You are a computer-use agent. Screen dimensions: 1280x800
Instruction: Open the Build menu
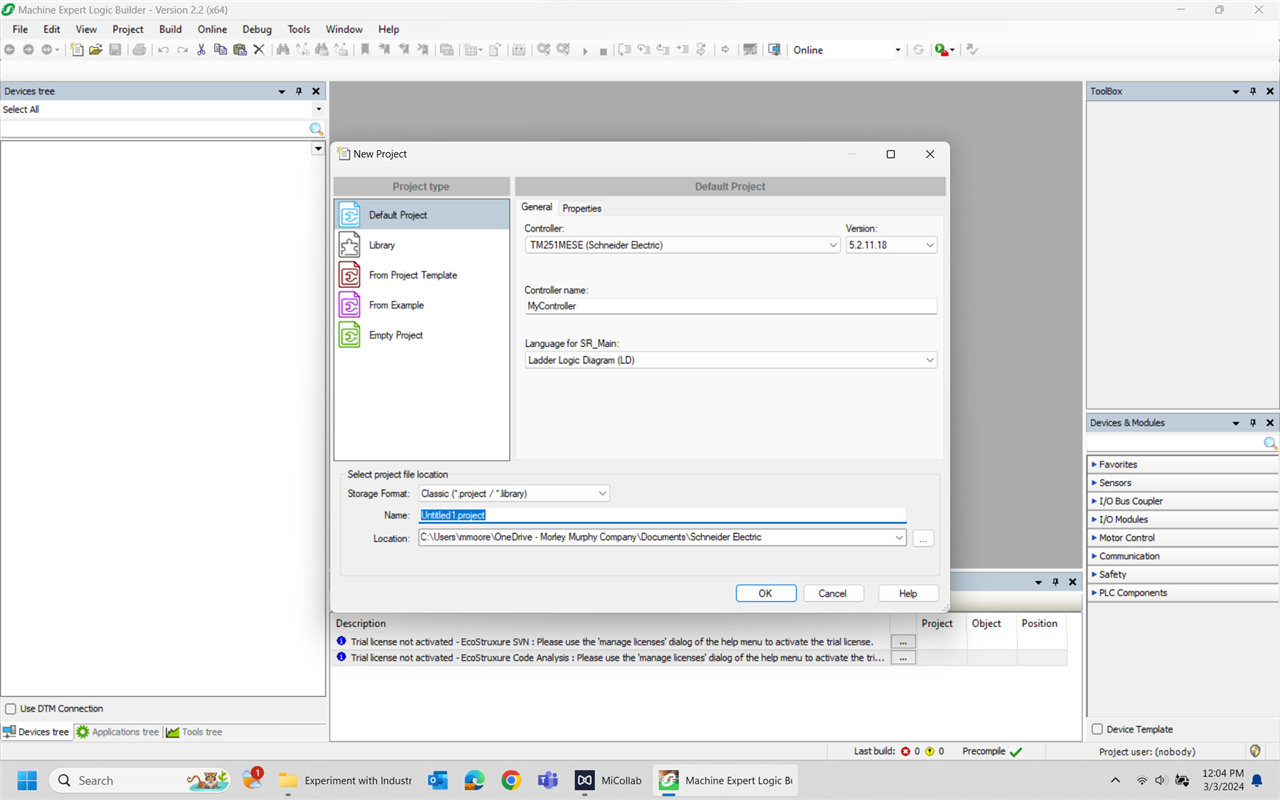170,29
